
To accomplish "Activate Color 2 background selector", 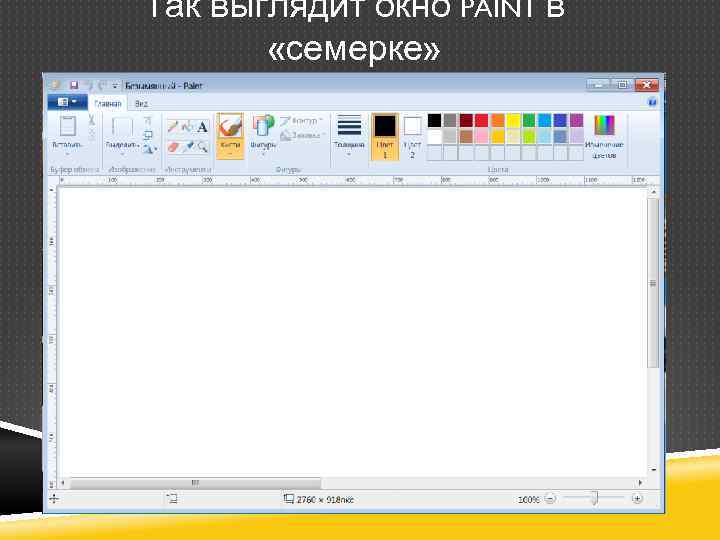I will 412,137.
